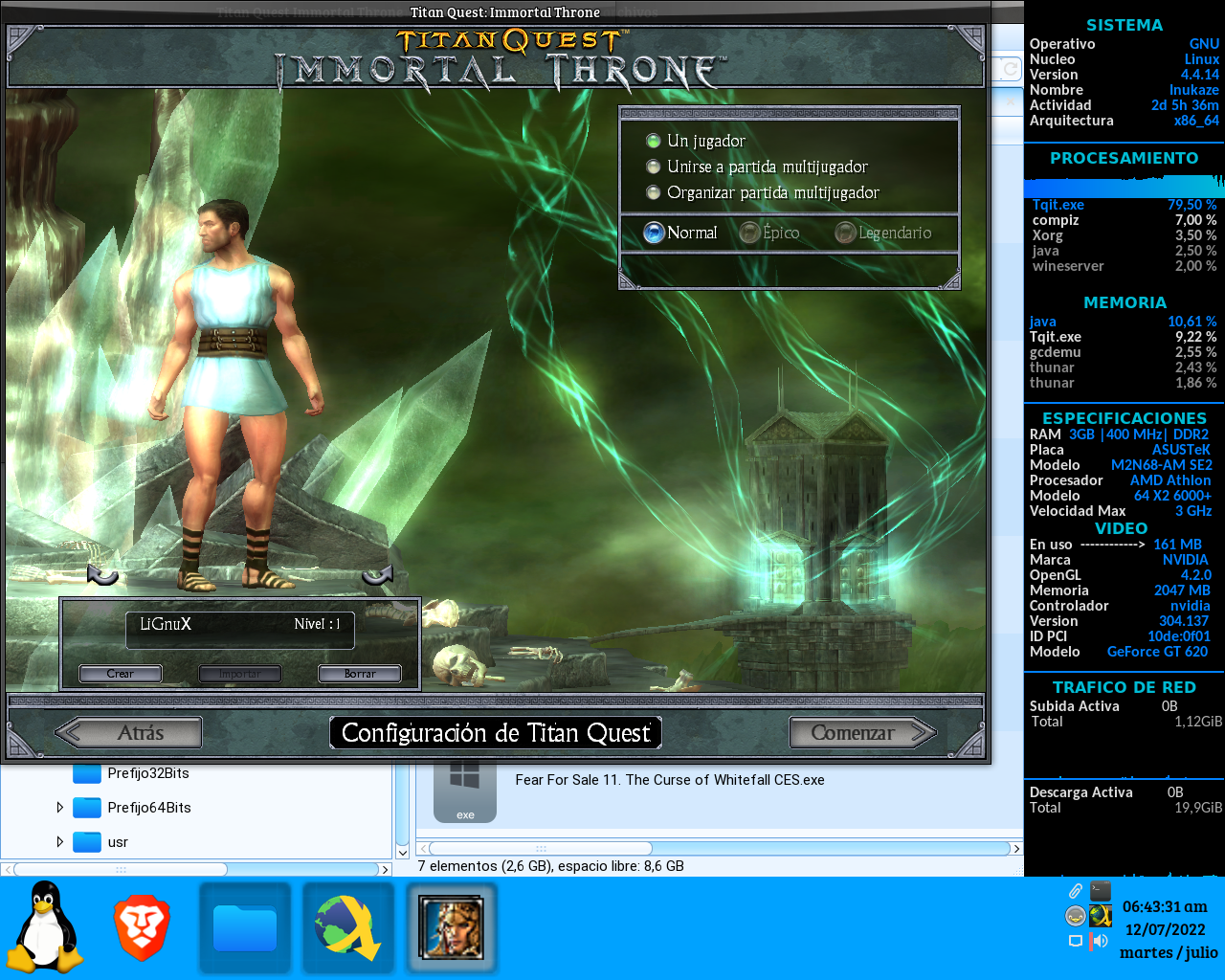
Task: Select the Un jugador option
Action: [x=696, y=141]
